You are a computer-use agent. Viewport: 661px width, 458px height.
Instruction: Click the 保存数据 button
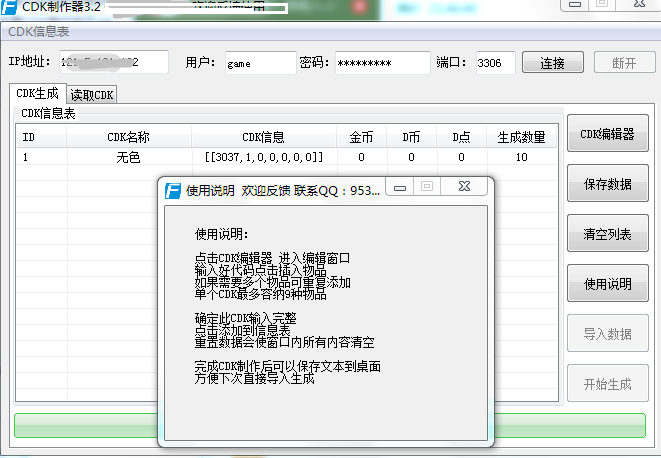click(607, 184)
